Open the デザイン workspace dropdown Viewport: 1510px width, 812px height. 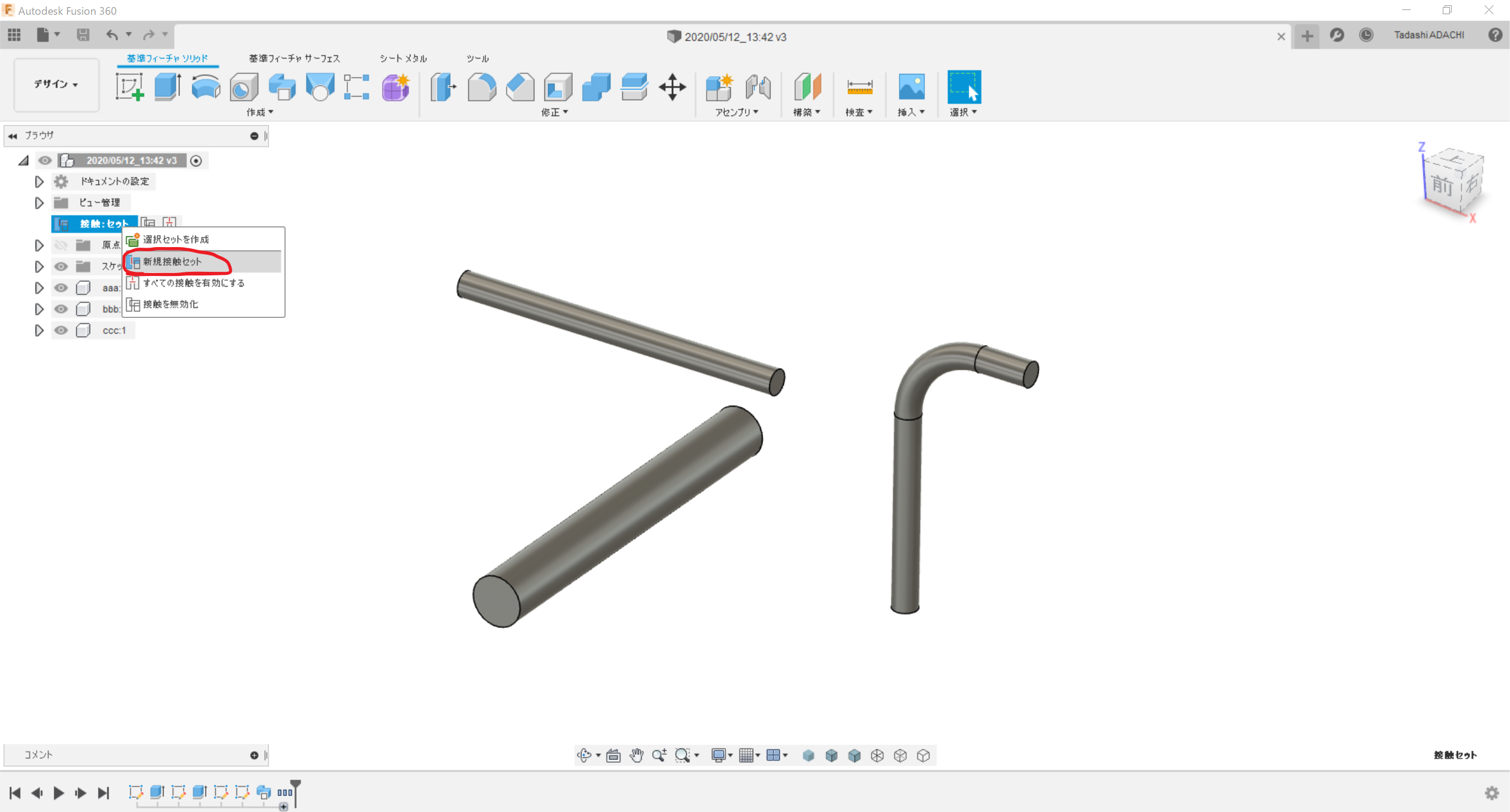56,84
